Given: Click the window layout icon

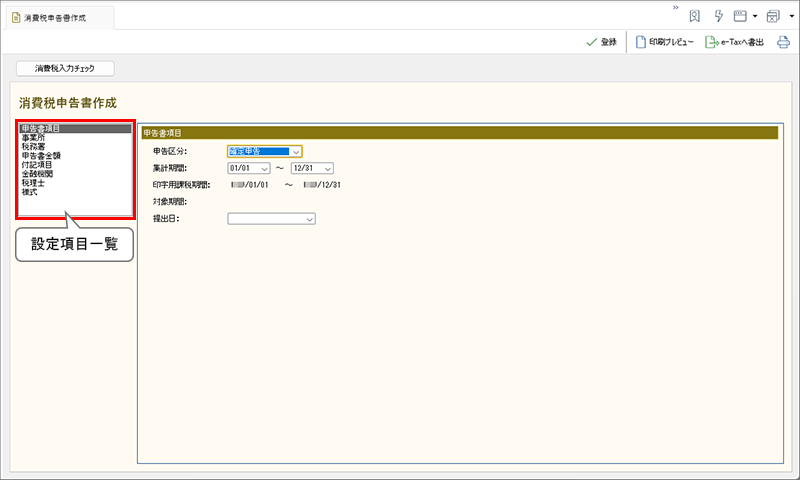Looking at the screenshot, I should (741, 16).
